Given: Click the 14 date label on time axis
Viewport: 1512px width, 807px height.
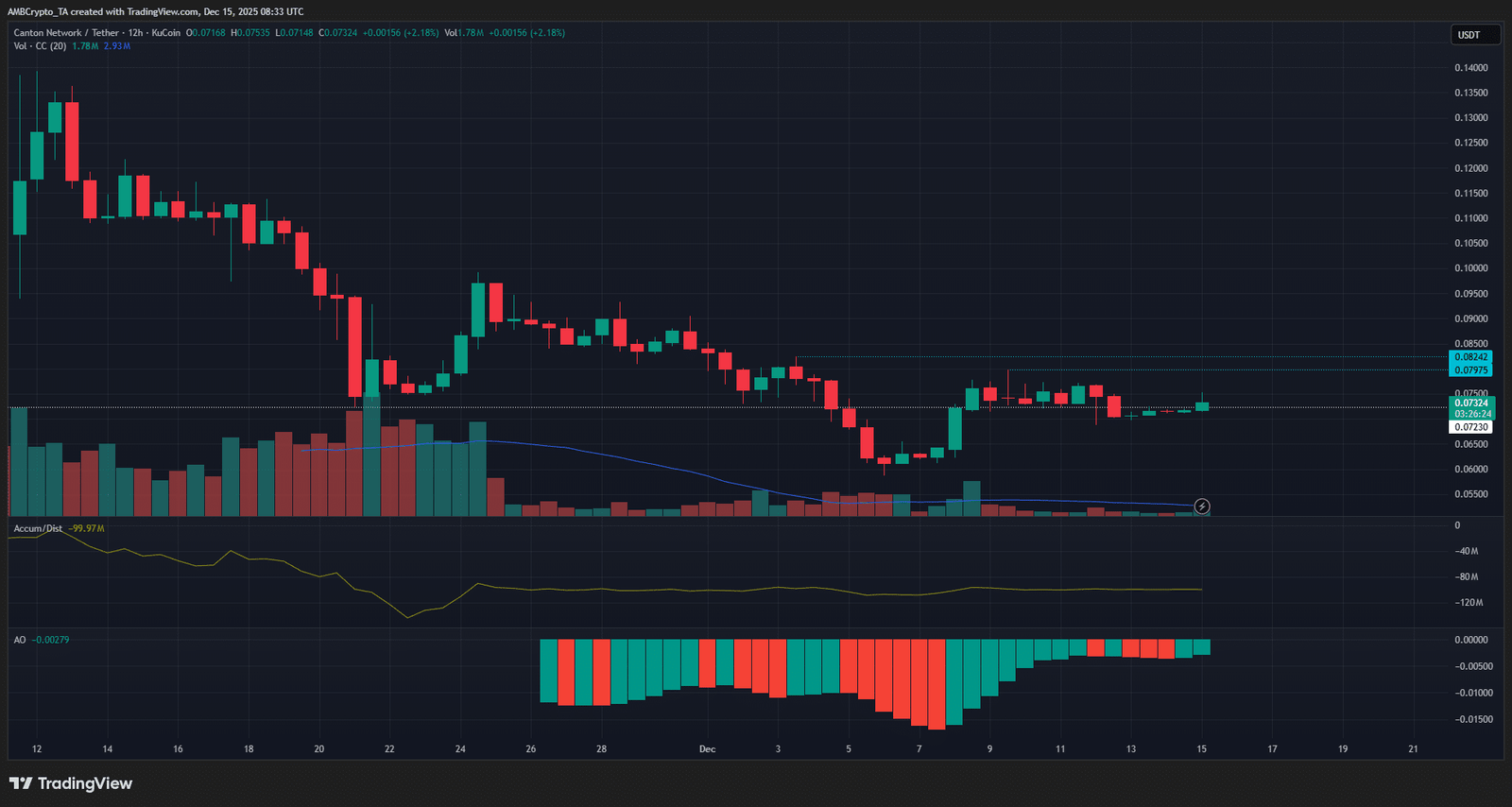Looking at the screenshot, I should [108, 749].
